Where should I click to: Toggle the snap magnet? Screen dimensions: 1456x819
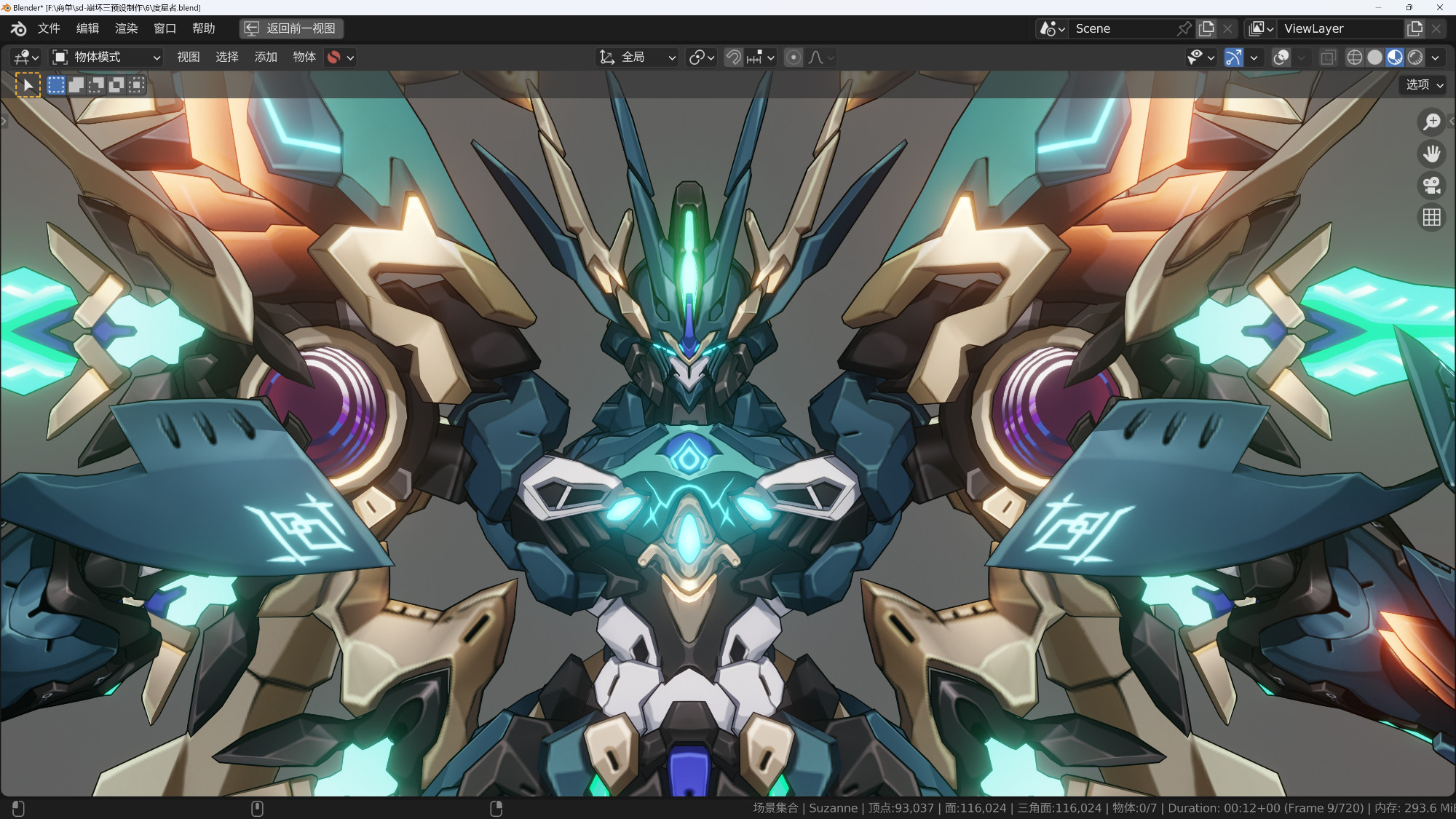click(733, 58)
